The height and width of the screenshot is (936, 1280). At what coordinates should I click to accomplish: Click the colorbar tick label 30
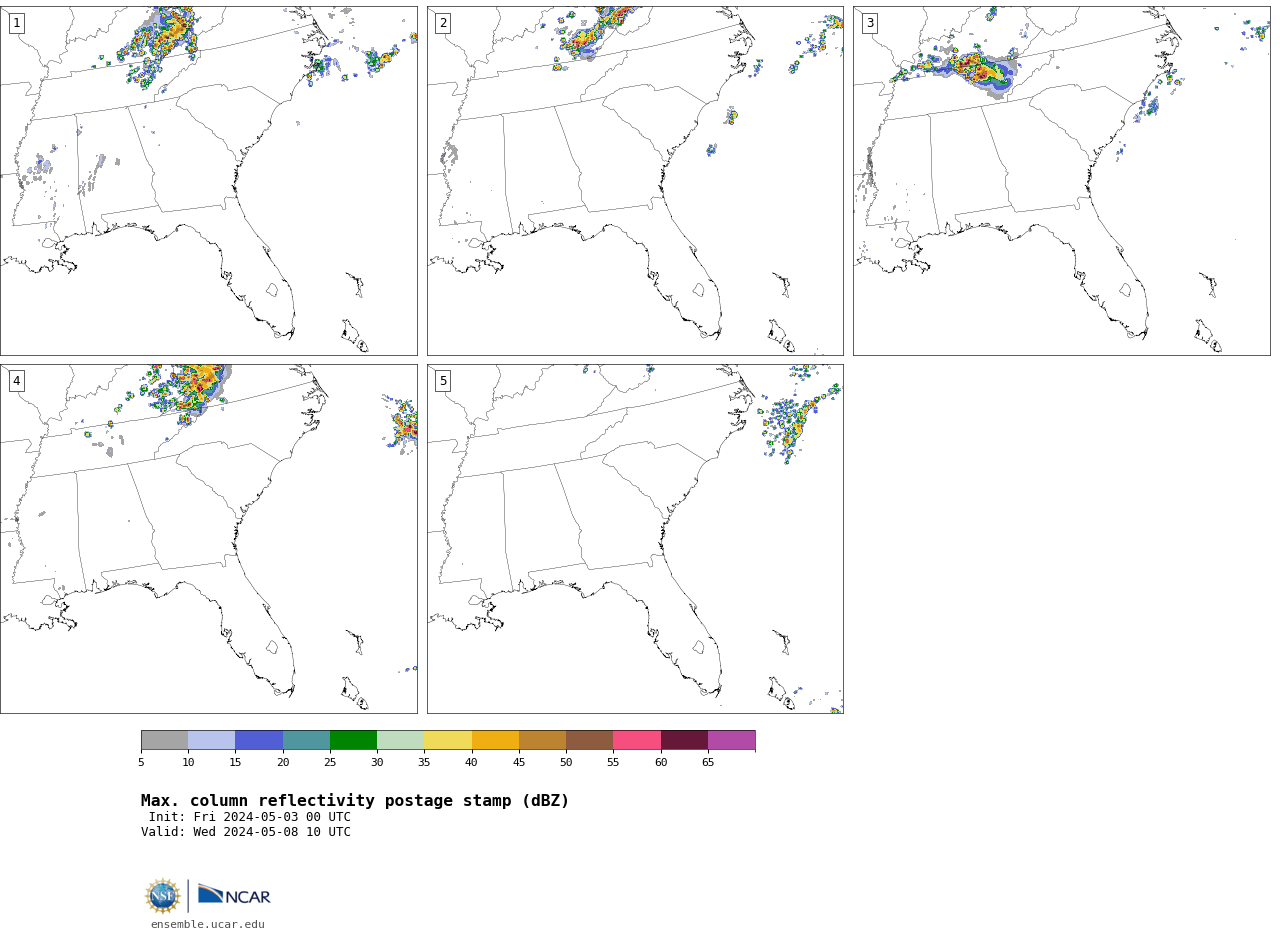(x=377, y=763)
